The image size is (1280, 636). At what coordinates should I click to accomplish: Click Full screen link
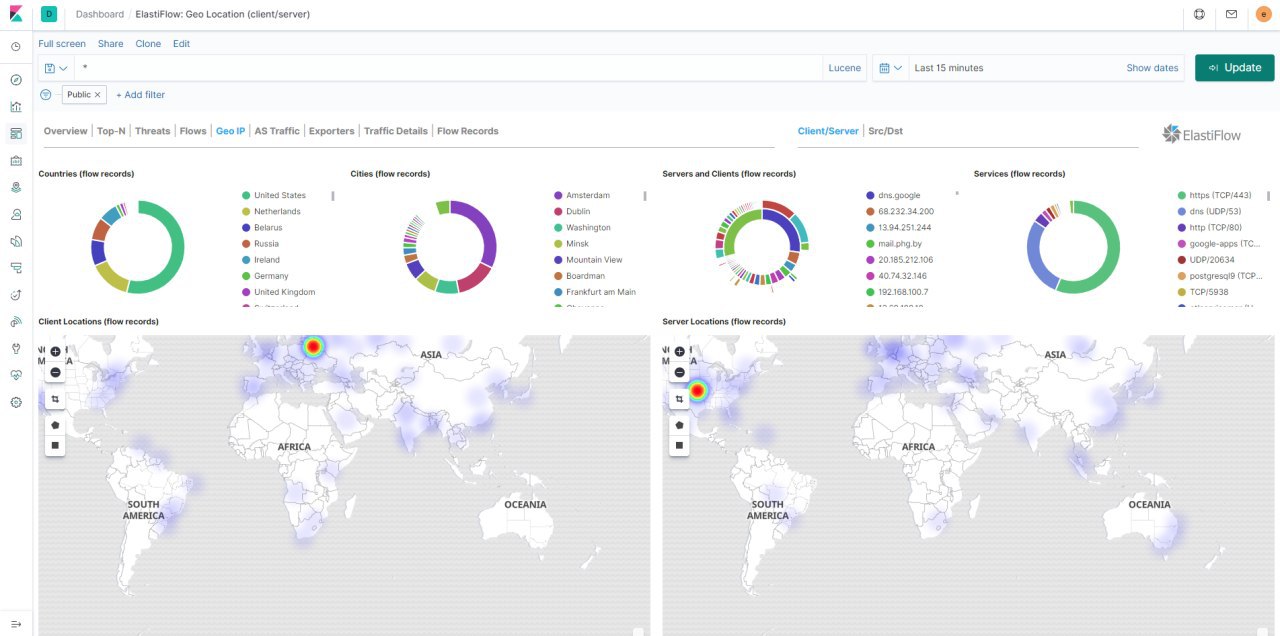tap(62, 44)
